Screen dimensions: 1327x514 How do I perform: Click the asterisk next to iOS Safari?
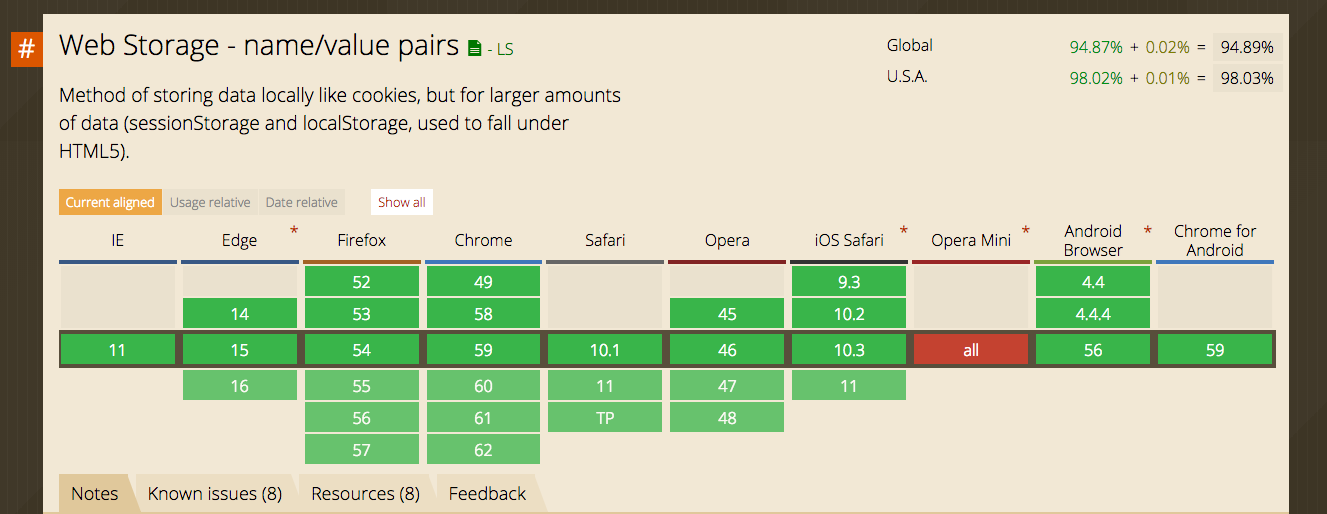click(x=904, y=232)
